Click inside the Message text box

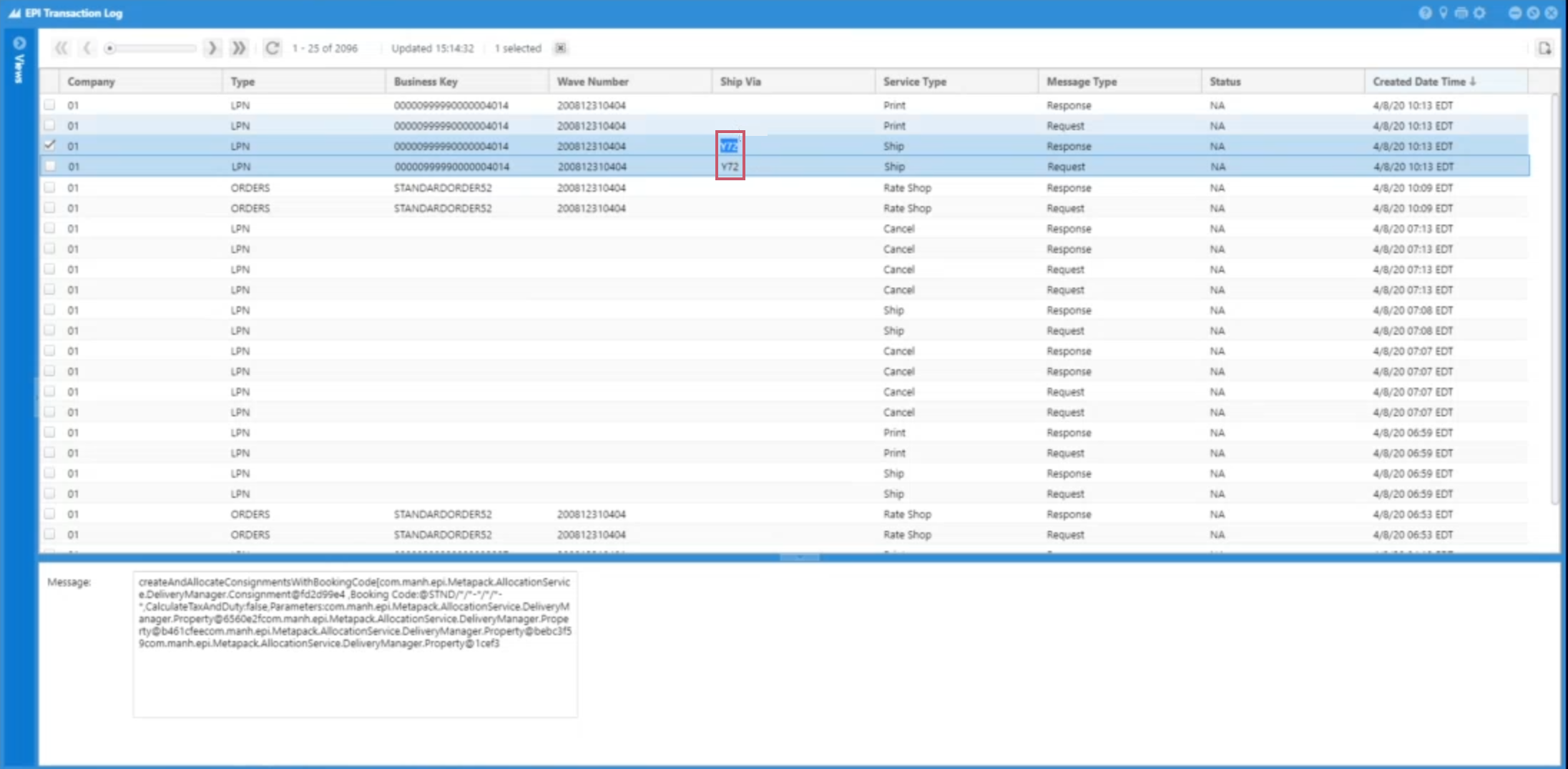tap(356, 644)
